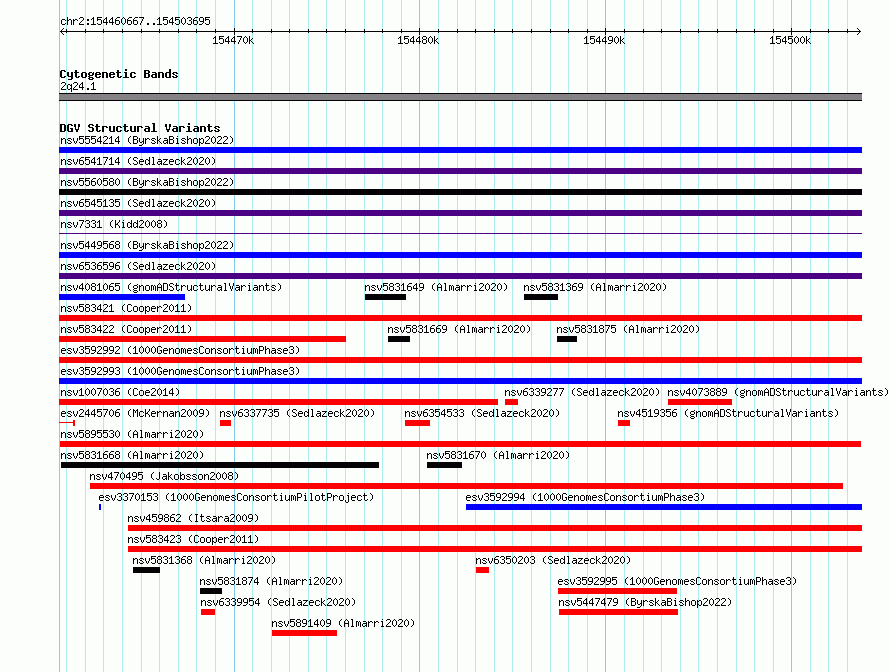
Task: Select the red nsv4073889 variant bar
Action: (700, 402)
